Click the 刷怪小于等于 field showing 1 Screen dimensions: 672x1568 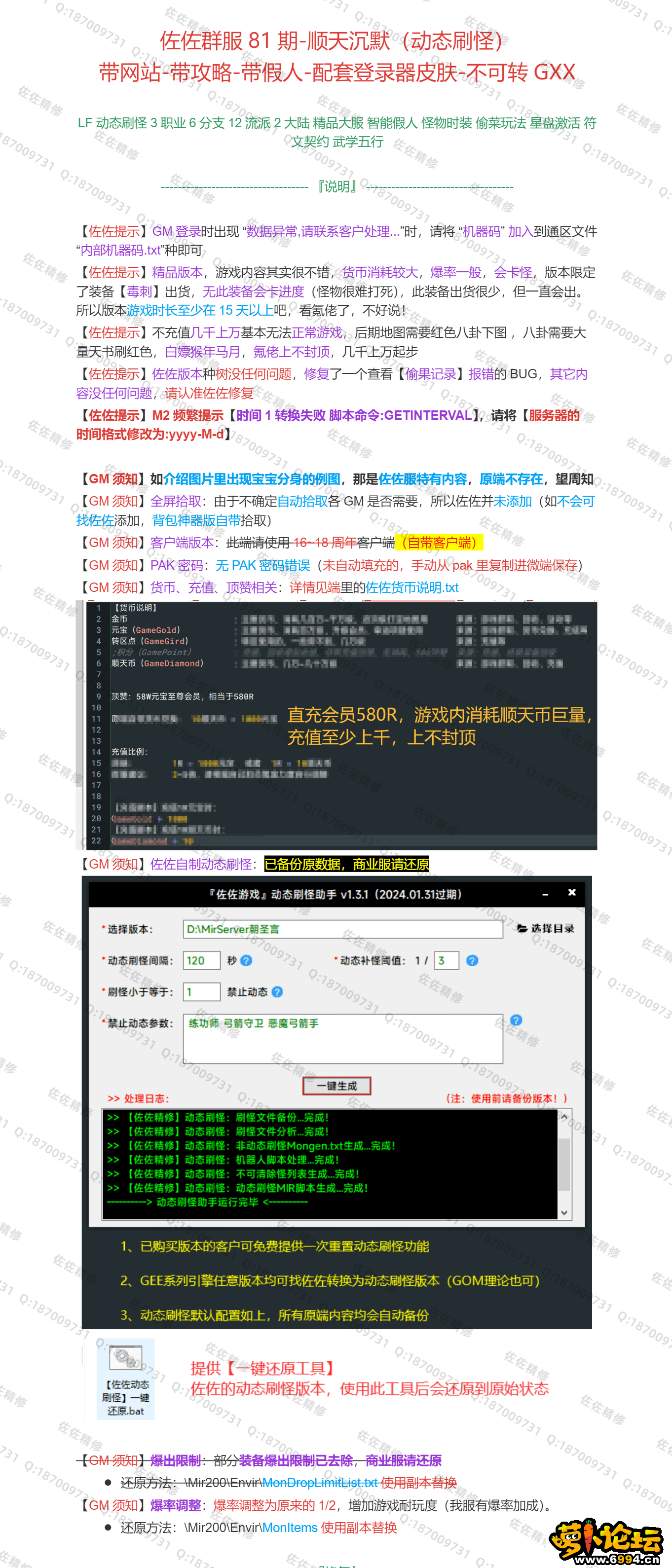click(x=201, y=991)
